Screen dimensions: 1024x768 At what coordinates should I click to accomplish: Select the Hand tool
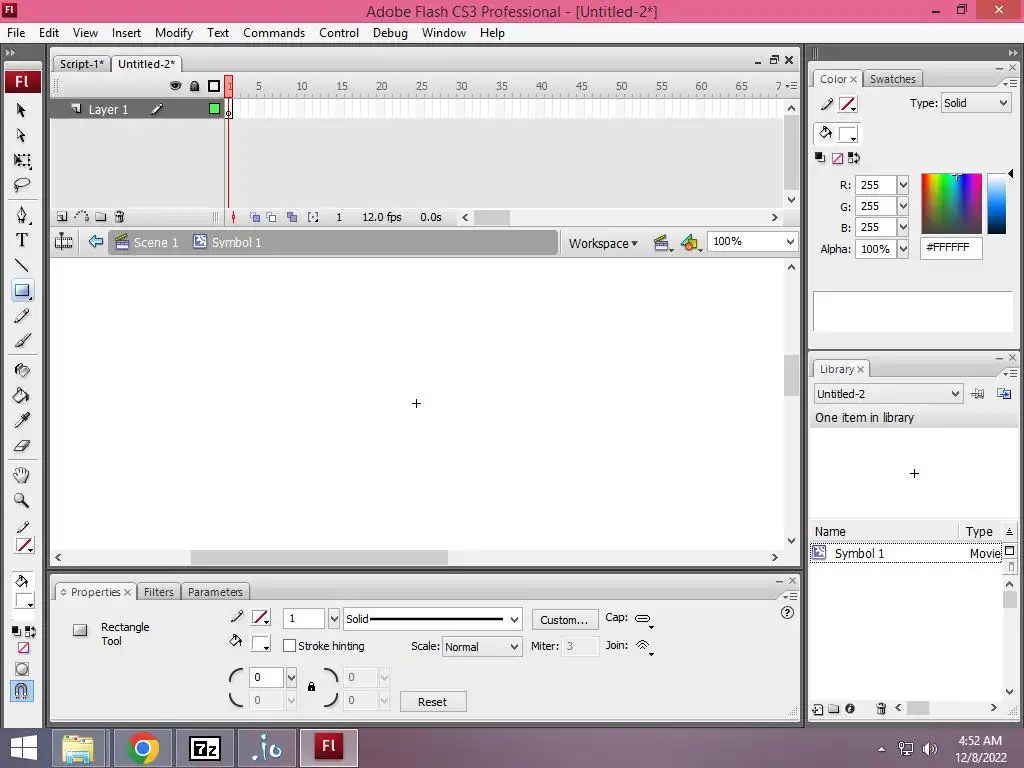click(22, 475)
